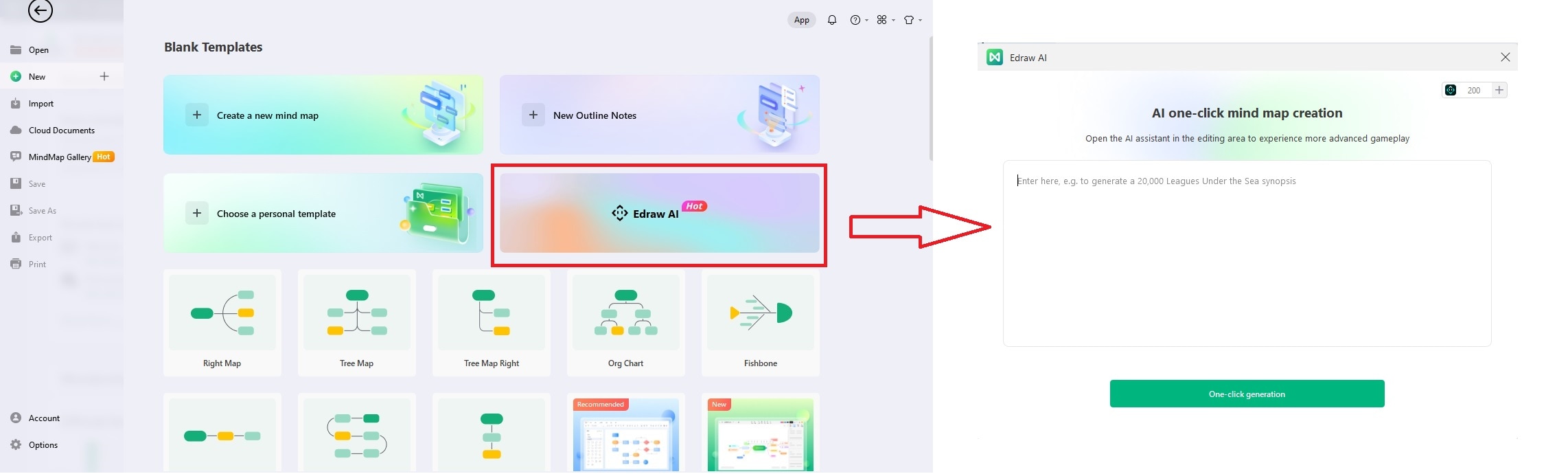The height and width of the screenshot is (474, 1568).
Task: Click the plus on Create a new mind map
Action: [x=197, y=115]
